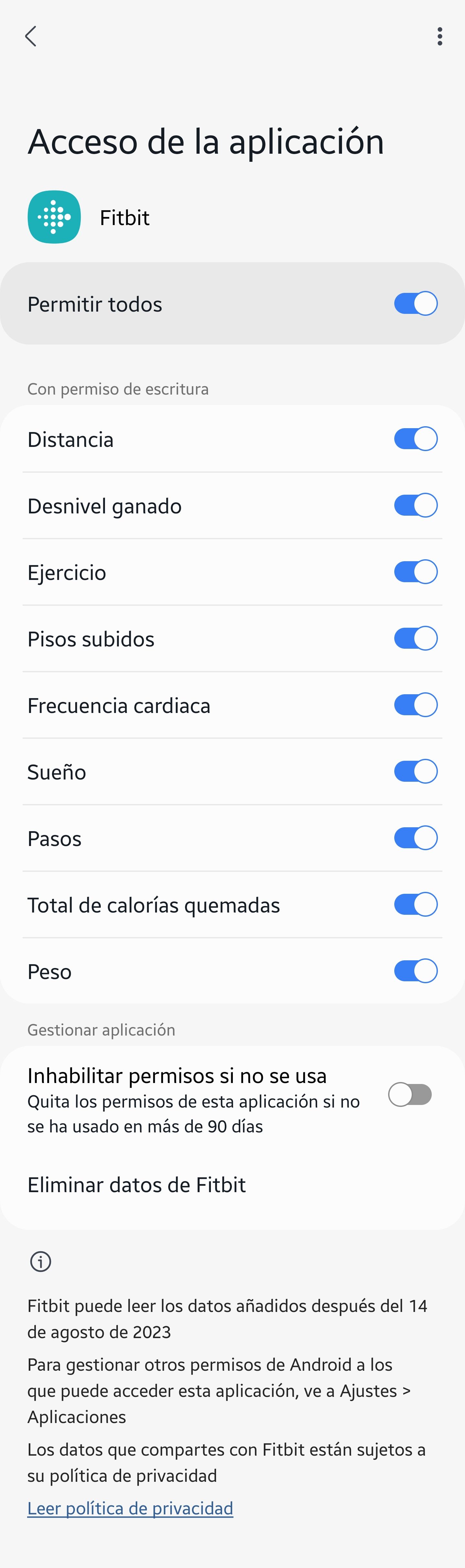Select the Frecuencia cardiaca list row label
Screen dimensions: 465x1568
point(119,706)
